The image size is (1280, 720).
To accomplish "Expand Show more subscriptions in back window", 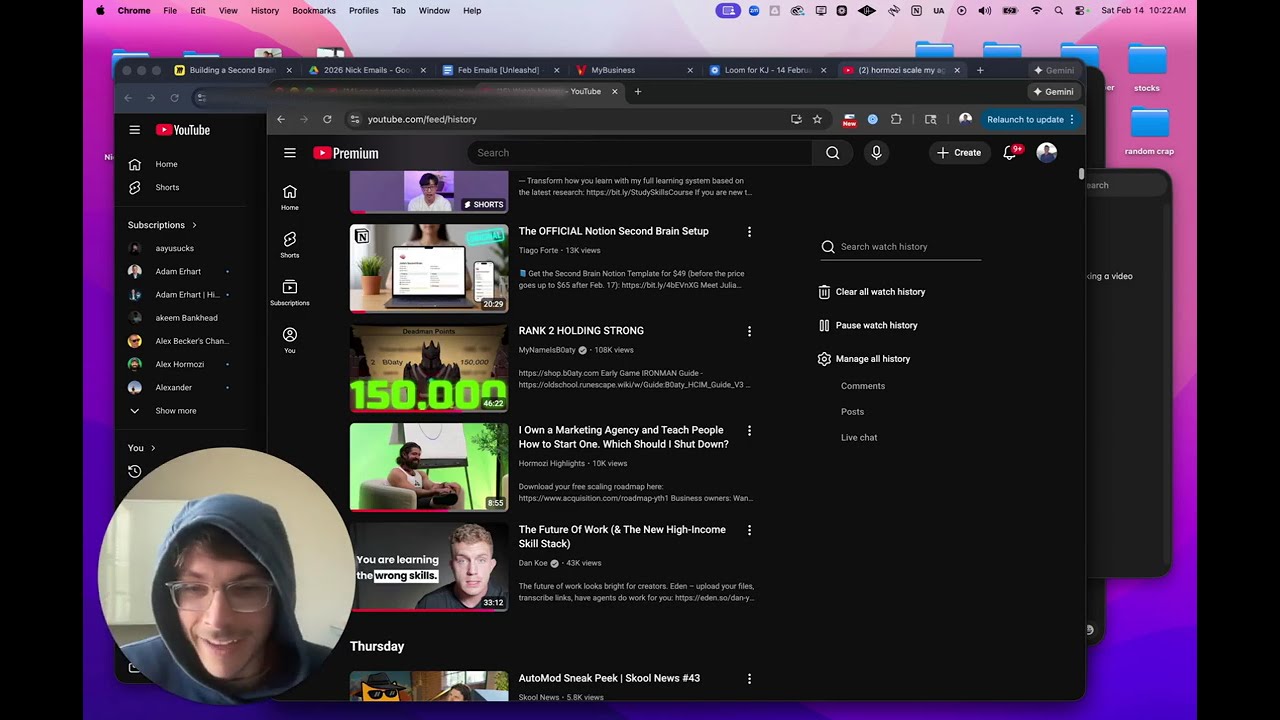I will tap(175, 411).
